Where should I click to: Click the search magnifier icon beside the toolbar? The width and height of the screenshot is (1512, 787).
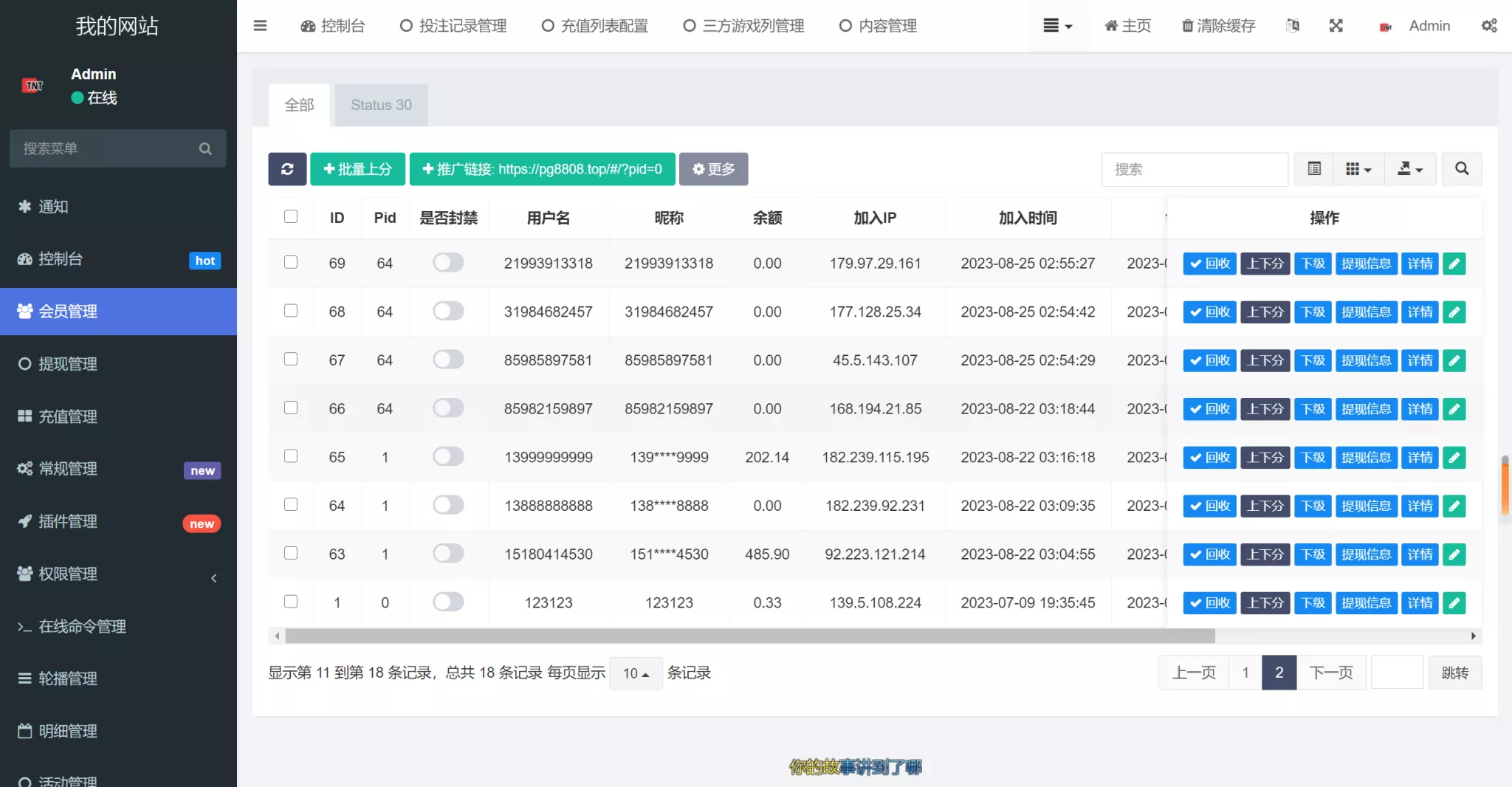1462,169
